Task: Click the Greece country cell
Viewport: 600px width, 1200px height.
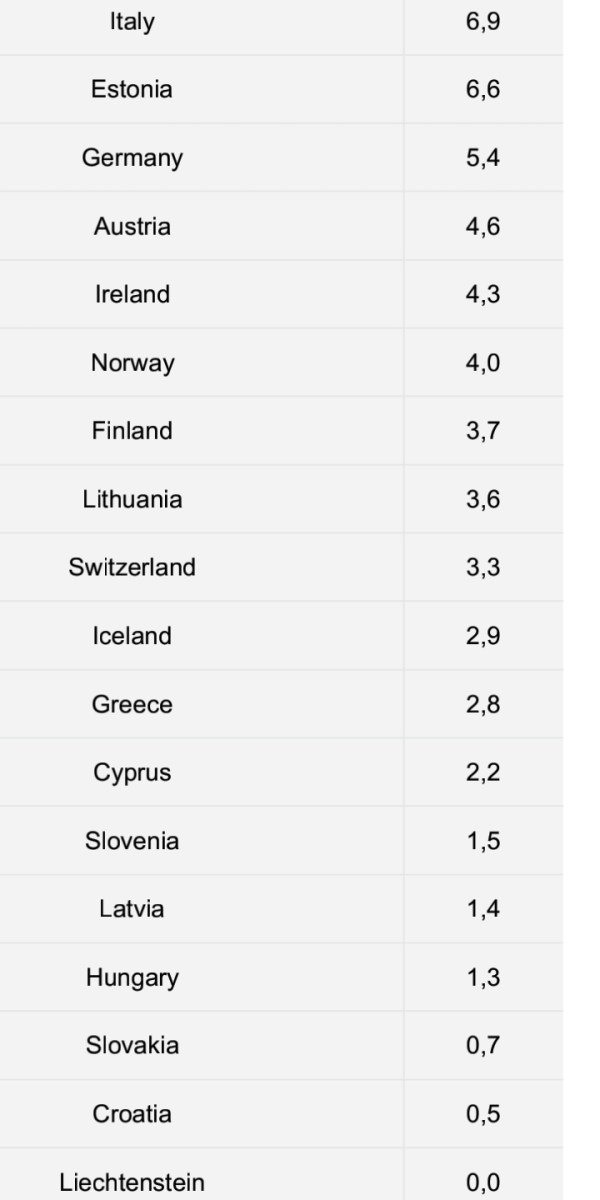Action: [x=132, y=704]
